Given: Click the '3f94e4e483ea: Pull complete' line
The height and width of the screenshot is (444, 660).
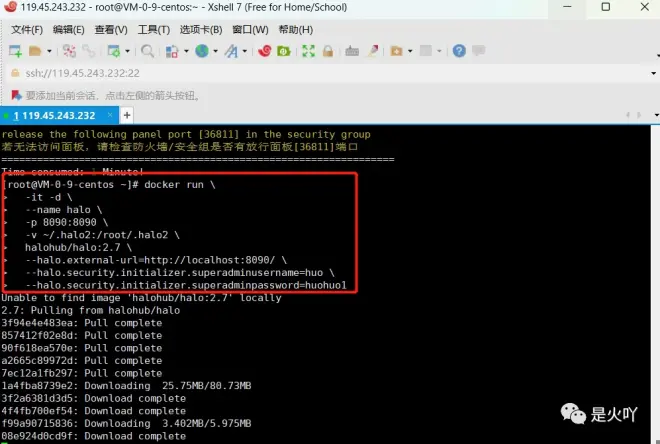Looking at the screenshot, I should pos(81,323).
